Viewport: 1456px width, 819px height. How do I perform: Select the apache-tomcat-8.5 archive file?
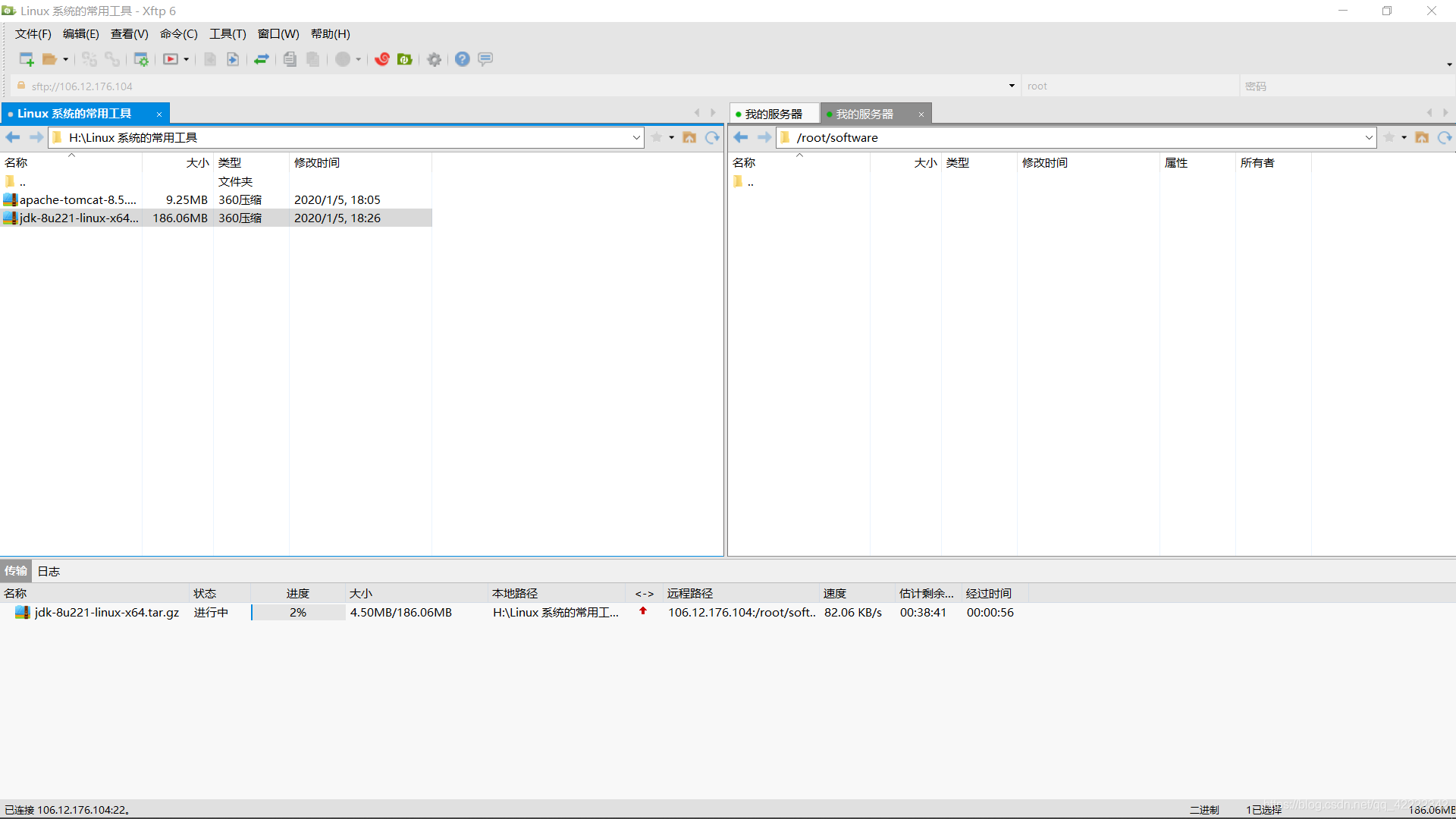click(216, 199)
